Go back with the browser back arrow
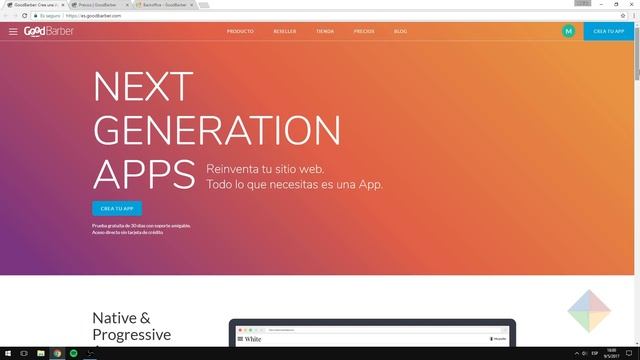The image size is (640, 360). pos(6,16)
